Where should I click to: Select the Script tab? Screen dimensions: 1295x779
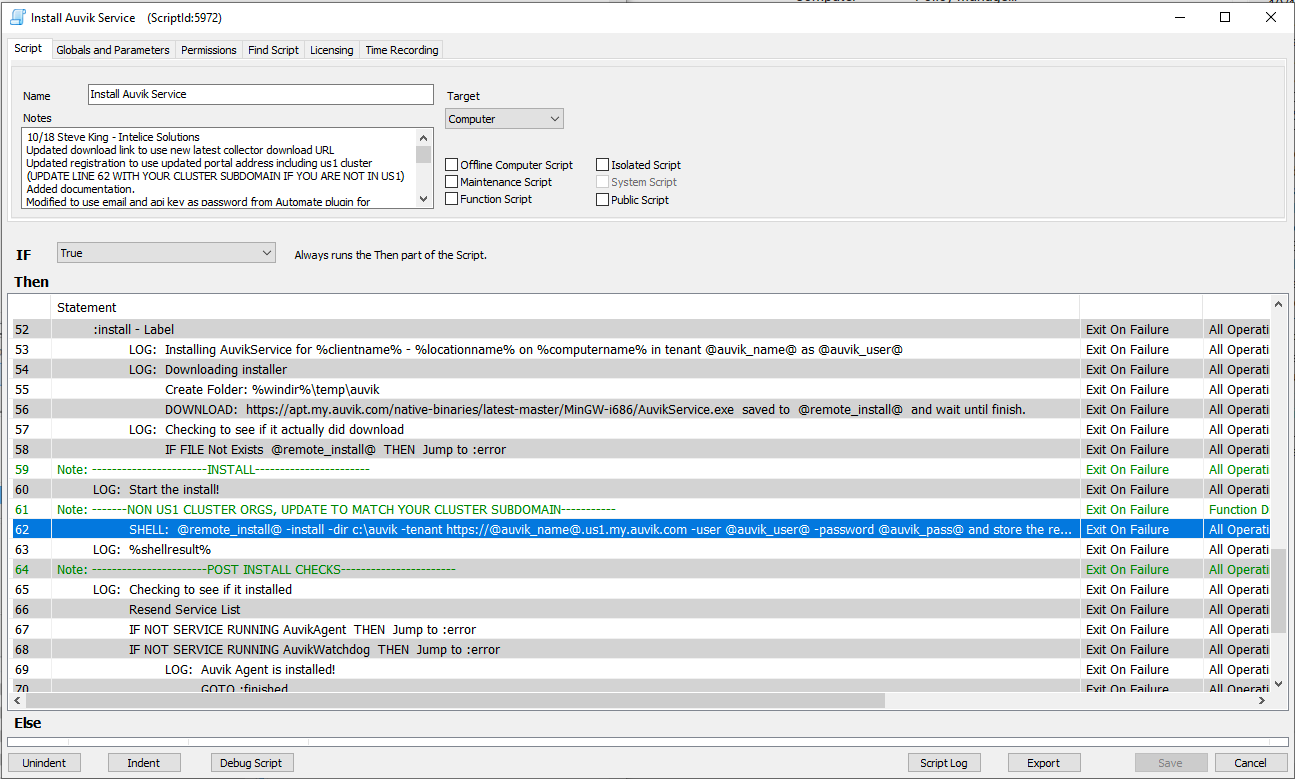coord(28,49)
